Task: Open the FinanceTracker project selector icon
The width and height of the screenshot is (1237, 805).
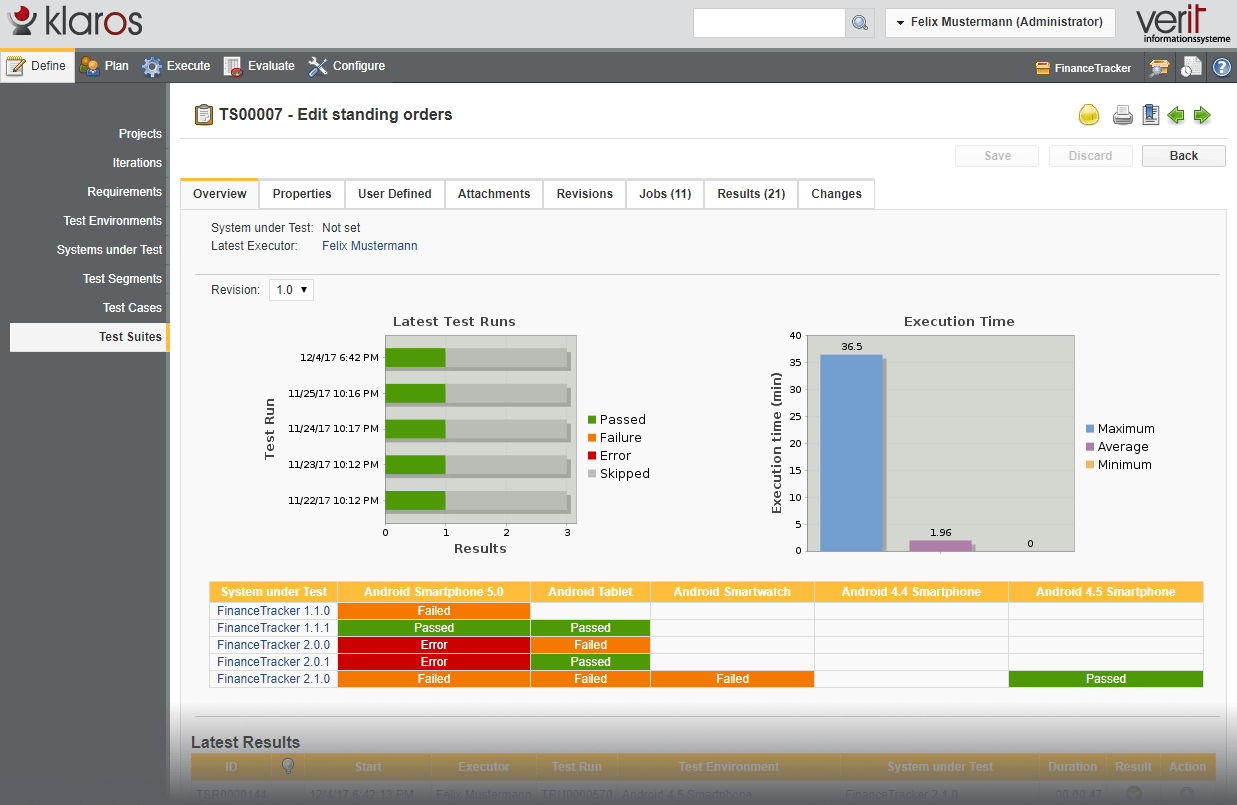Action: 1042,68
